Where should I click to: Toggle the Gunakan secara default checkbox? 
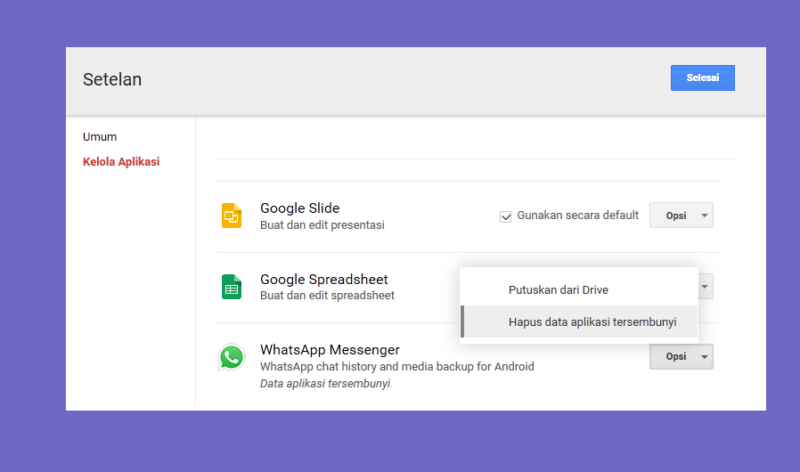pos(505,216)
